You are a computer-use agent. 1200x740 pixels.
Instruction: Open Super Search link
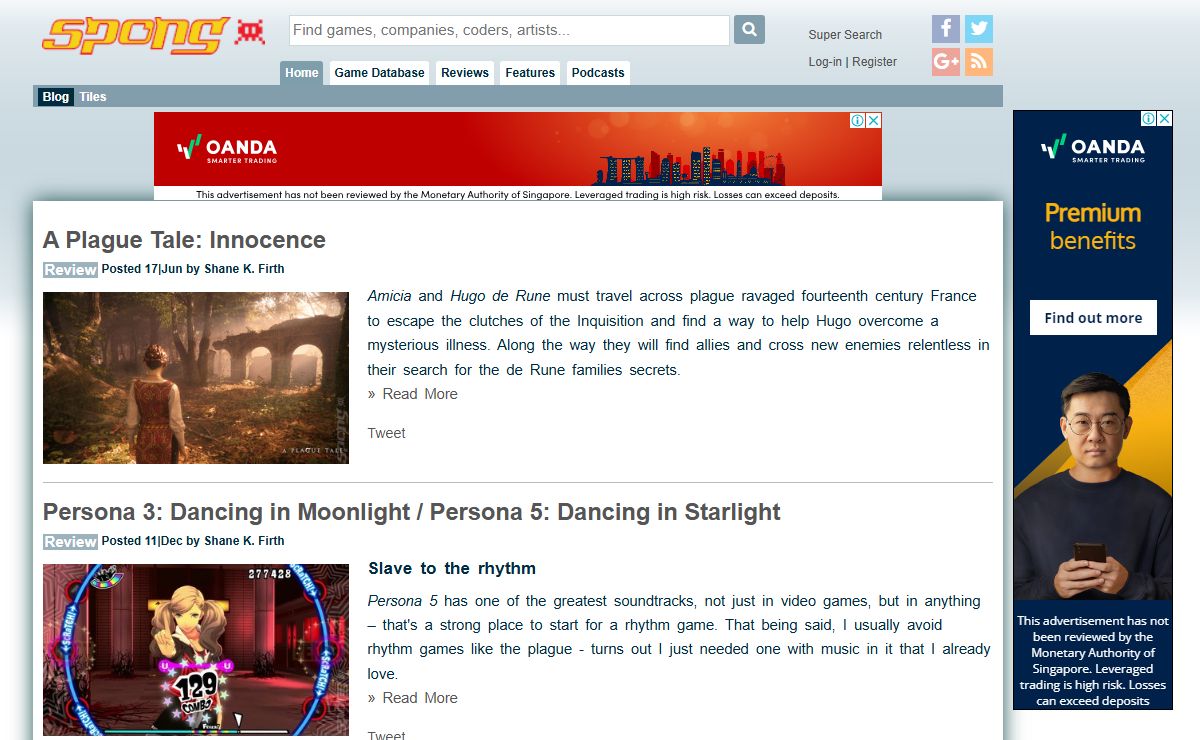tap(845, 35)
